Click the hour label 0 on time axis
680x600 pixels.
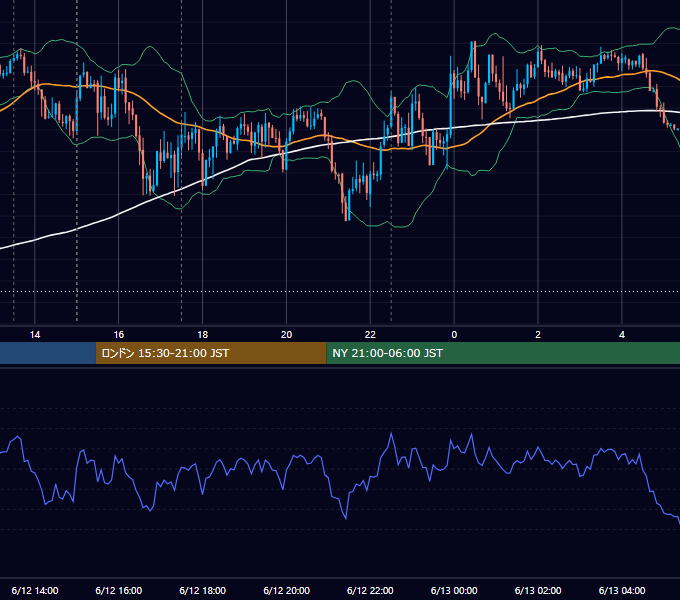pyautogui.click(x=454, y=335)
